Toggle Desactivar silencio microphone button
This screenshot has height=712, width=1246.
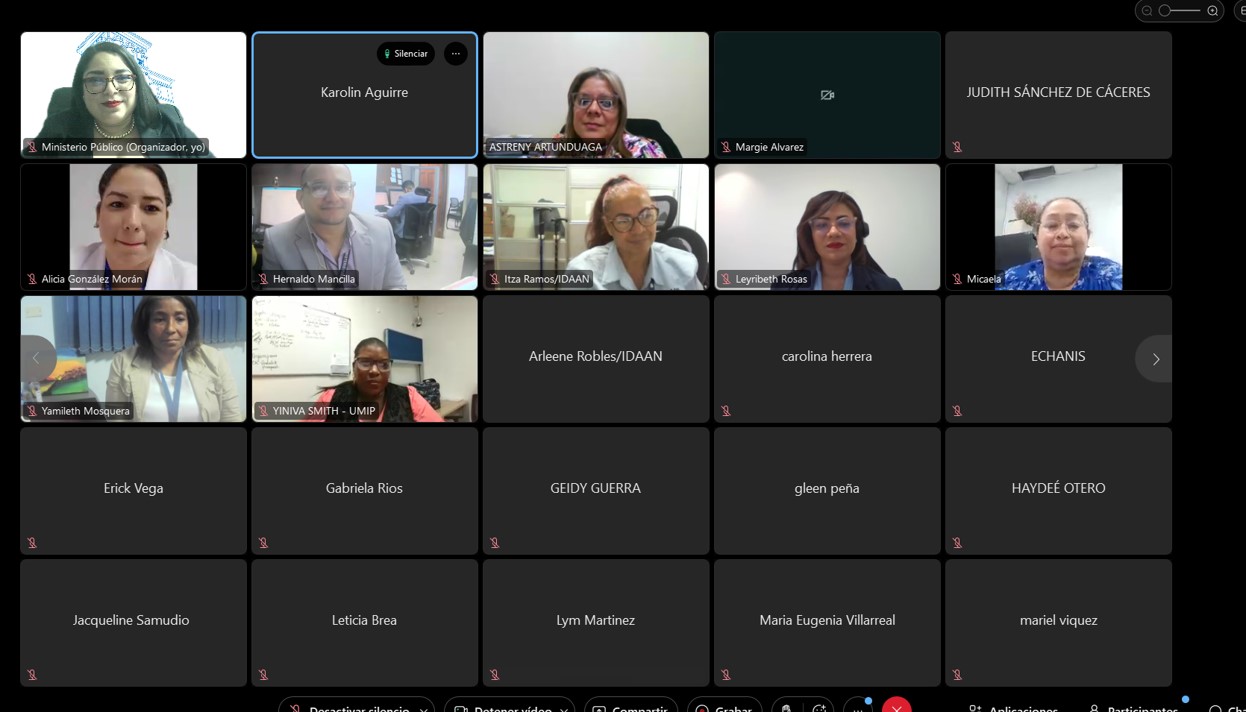coord(347,708)
